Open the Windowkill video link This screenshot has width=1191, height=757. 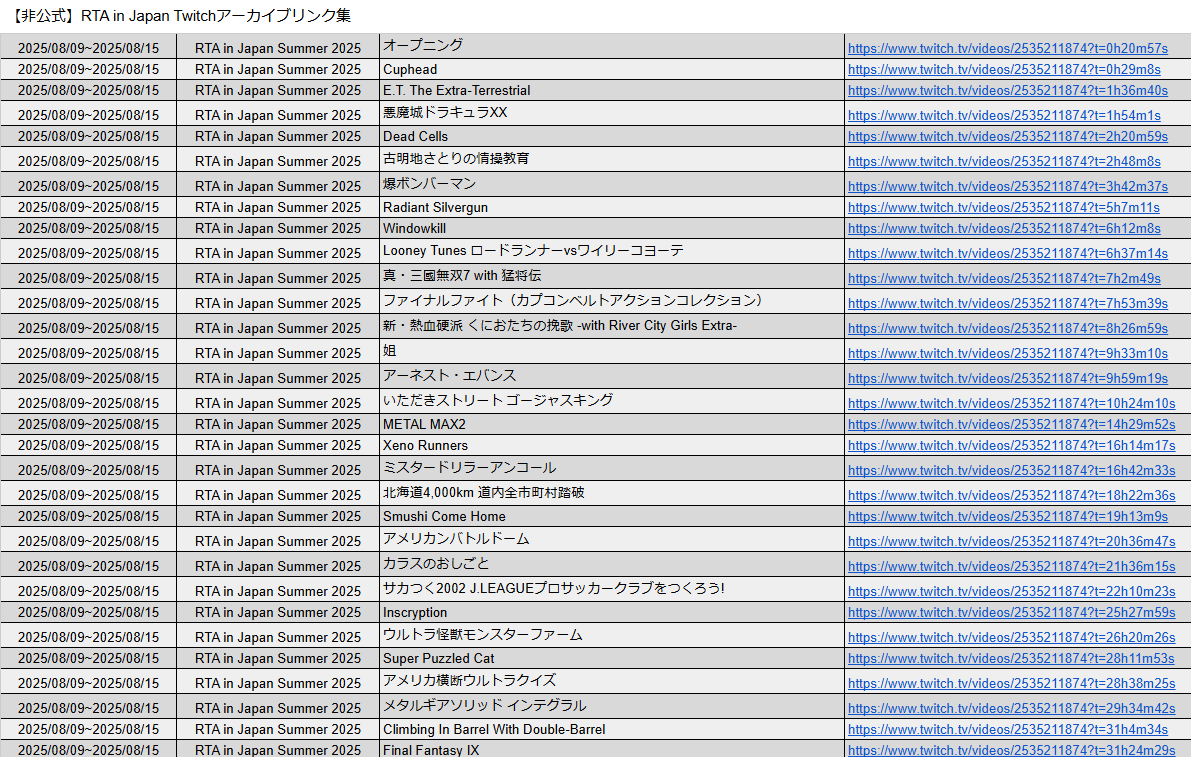click(1004, 229)
